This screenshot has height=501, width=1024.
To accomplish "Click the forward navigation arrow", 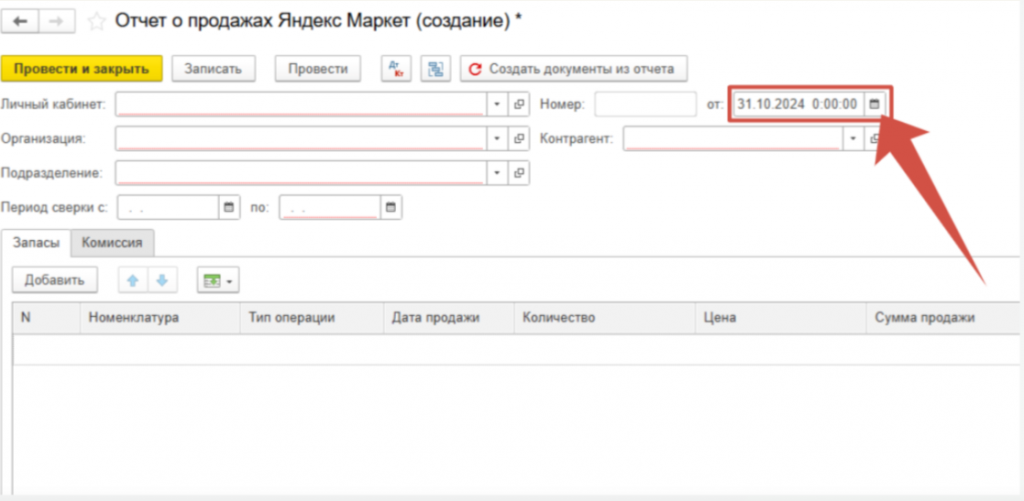I will [x=56, y=20].
